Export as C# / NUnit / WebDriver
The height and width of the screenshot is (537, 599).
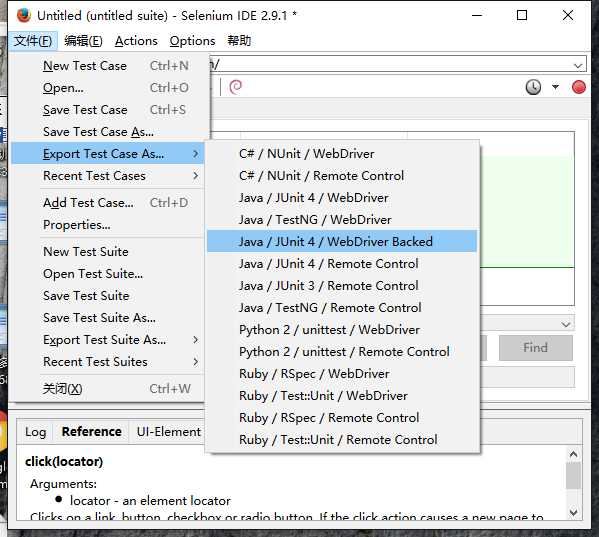(x=342, y=154)
